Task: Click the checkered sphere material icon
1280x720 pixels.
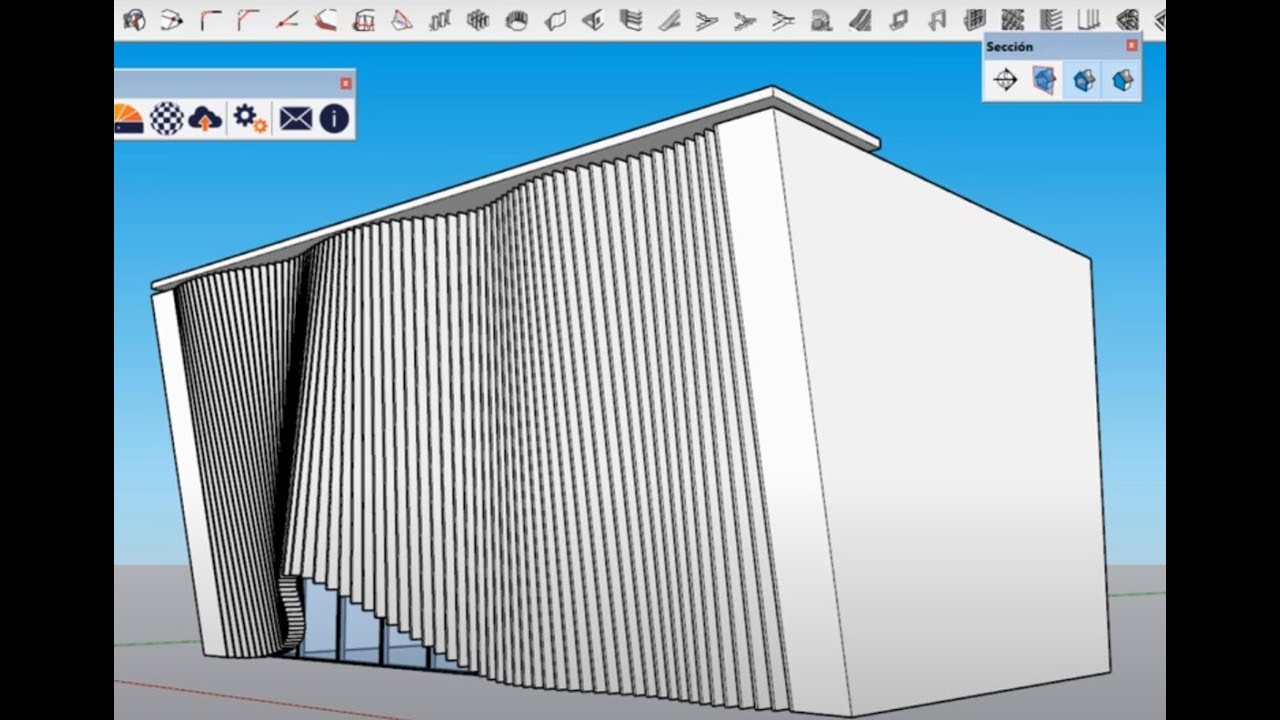Action: (x=166, y=119)
